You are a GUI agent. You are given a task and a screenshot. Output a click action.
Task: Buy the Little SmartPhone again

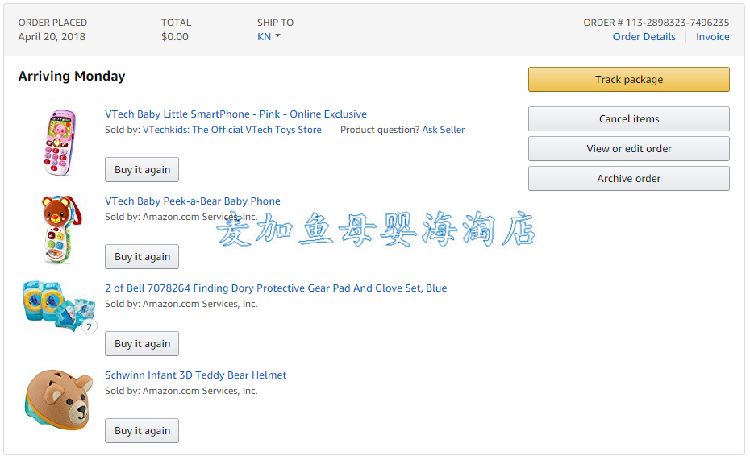(x=142, y=169)
